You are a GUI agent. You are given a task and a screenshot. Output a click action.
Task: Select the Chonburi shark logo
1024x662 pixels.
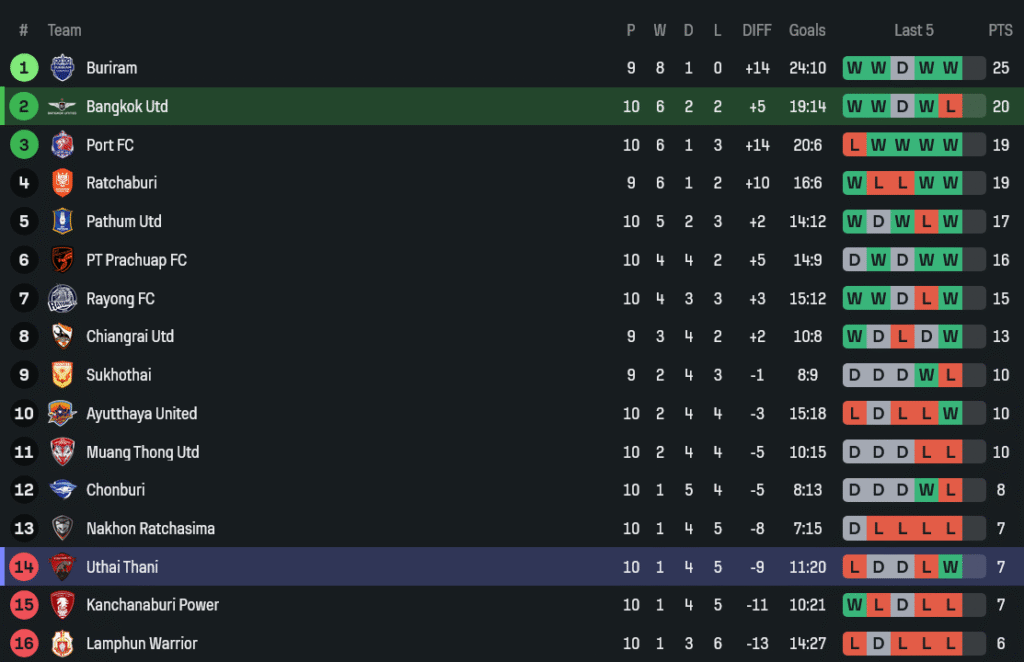click(62, 490)
